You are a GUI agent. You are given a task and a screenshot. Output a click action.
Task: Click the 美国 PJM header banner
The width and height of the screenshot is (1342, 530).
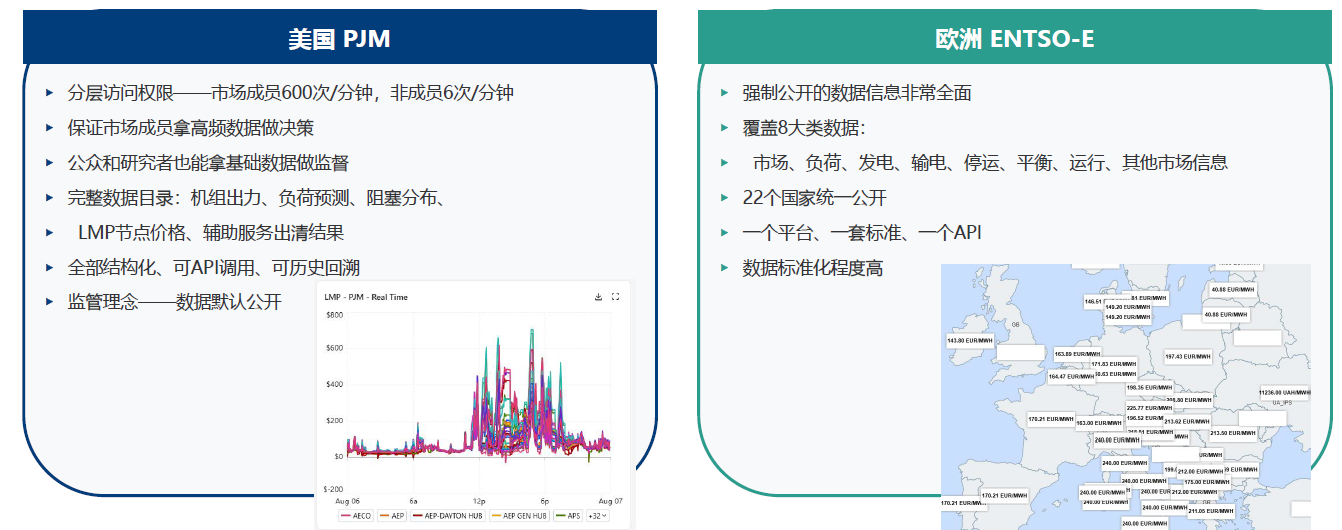coord(340,38)
